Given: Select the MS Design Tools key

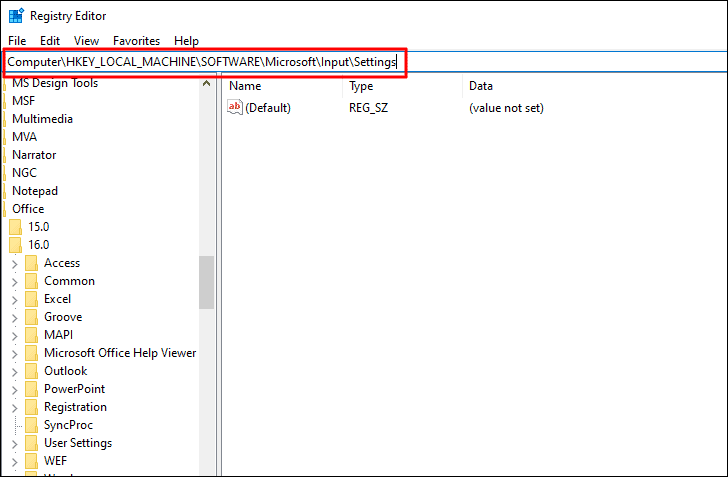Looking at the screenshot, I should 55,83.
